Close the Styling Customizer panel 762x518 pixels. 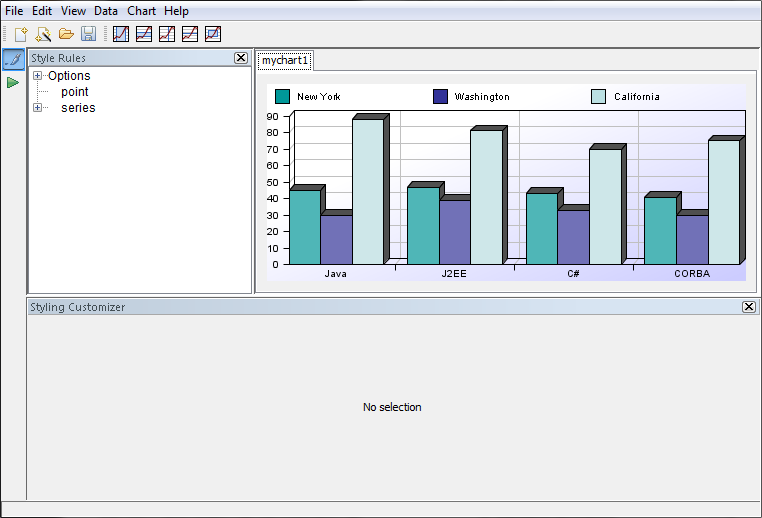(x=749, y=307)
